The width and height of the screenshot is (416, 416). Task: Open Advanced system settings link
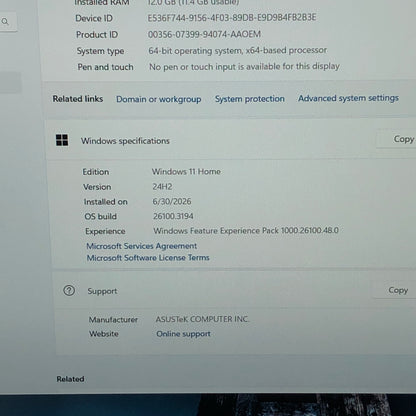click(x=348, y=98)
